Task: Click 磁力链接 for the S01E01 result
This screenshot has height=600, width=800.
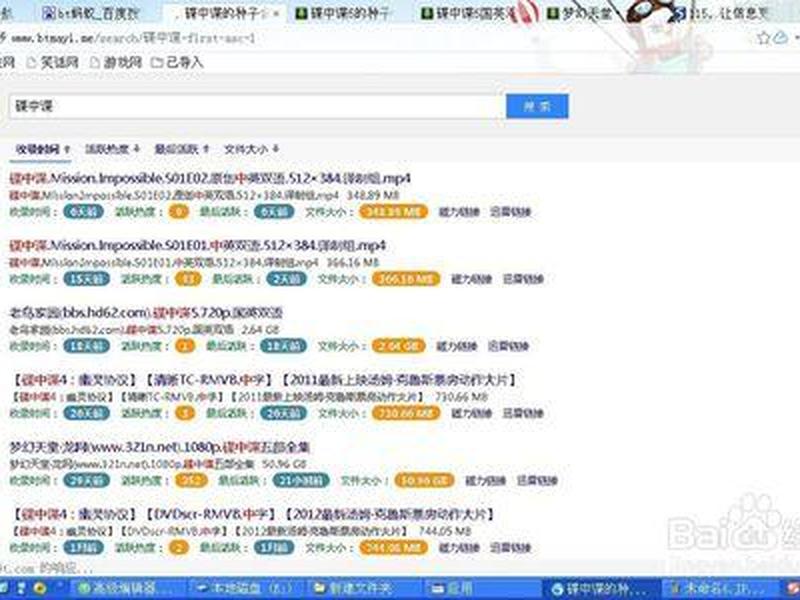Action: click(471, 279)
